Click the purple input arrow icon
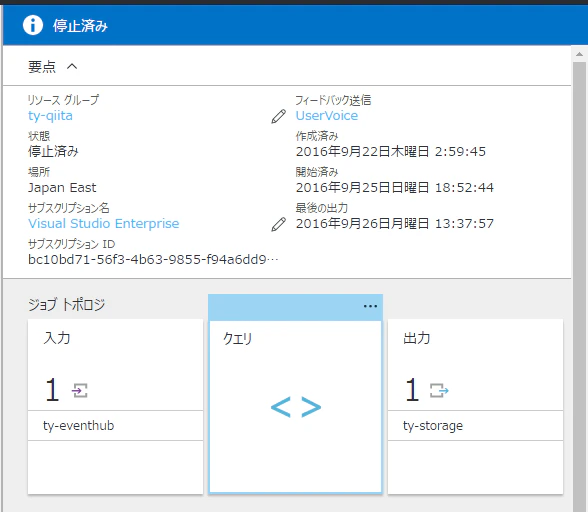Viewport: 588px width, 512px height. (80, 391)
